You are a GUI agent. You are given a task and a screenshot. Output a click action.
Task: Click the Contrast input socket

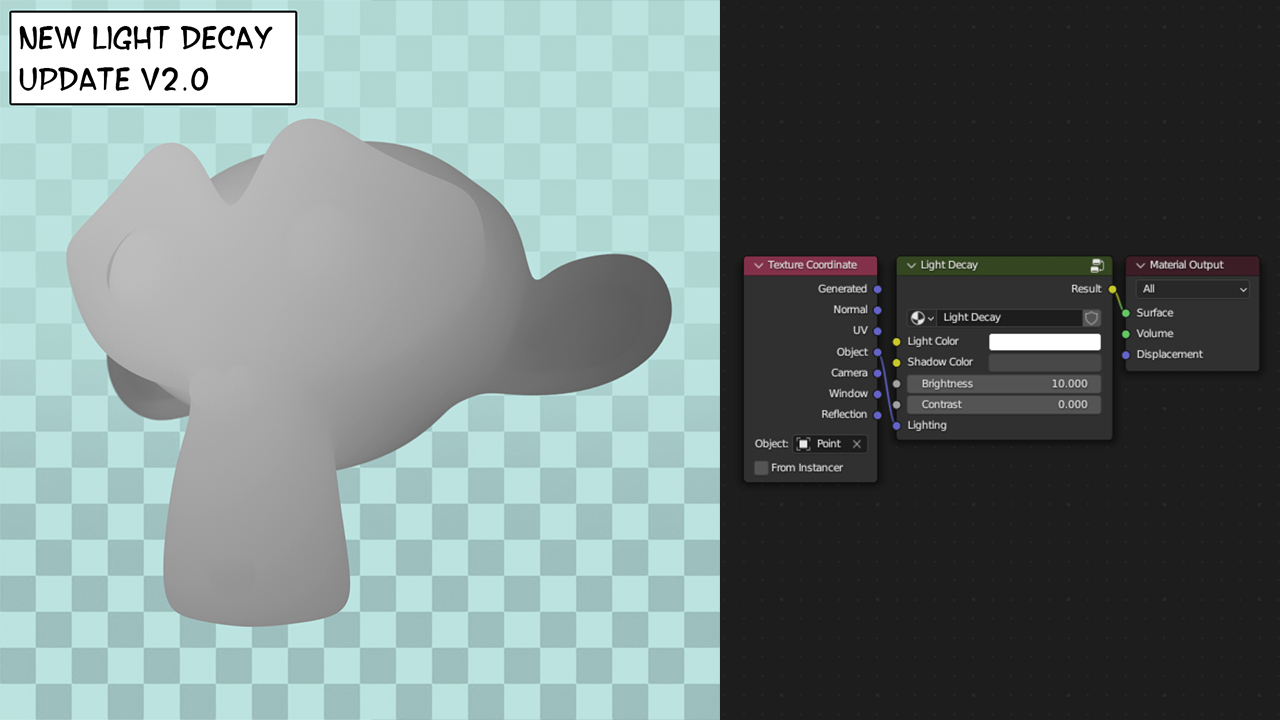tap(896, 405)
